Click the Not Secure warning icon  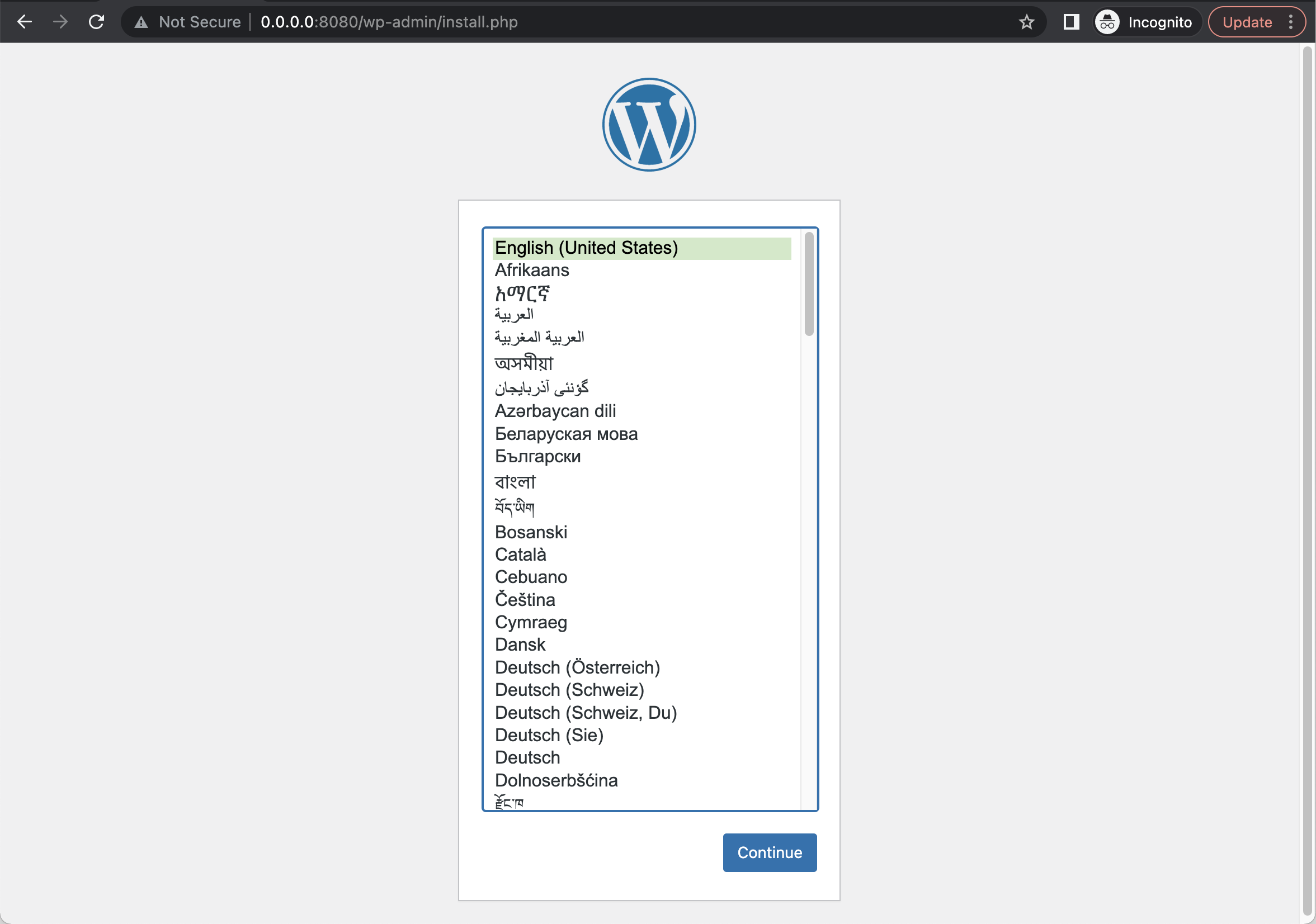tap(141, 22)
